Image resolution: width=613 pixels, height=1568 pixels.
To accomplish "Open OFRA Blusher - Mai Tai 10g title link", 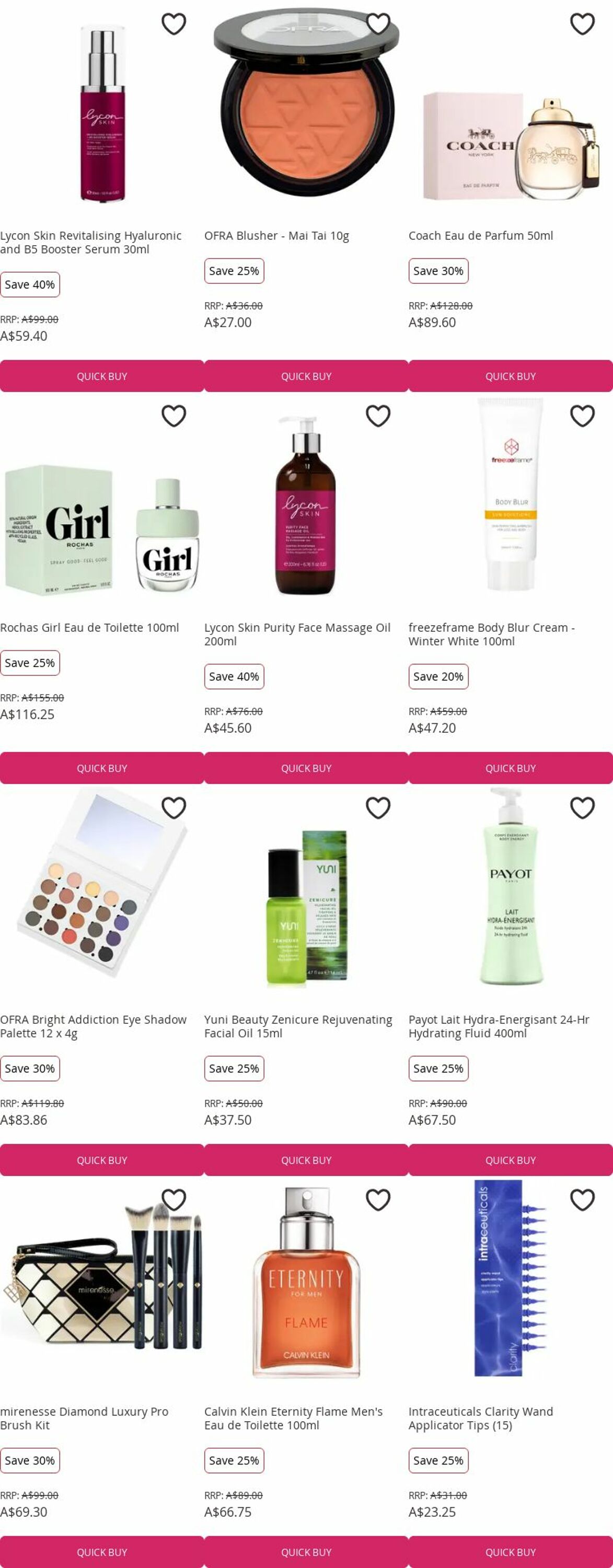I will (276, 236).
